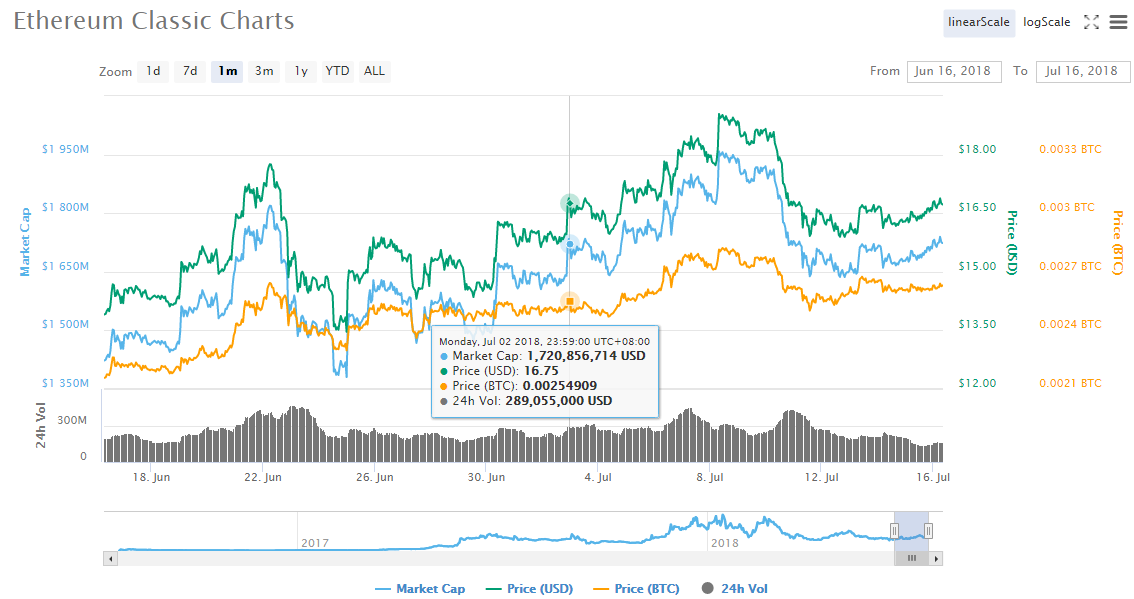Click the 2017 navigator year label
This screenshot has width=1134, height=599.
point(315,543)
